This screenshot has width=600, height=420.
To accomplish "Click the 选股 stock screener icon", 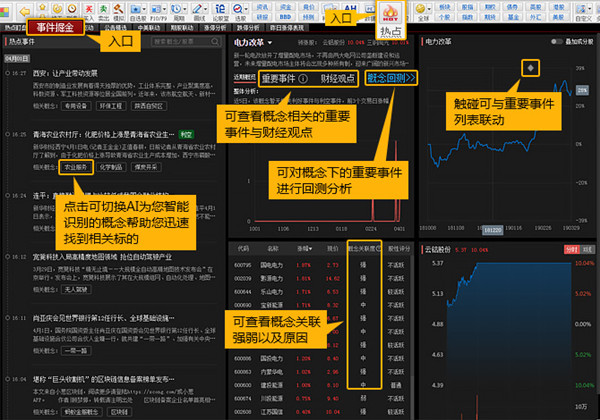I will (x=238, y=9).
